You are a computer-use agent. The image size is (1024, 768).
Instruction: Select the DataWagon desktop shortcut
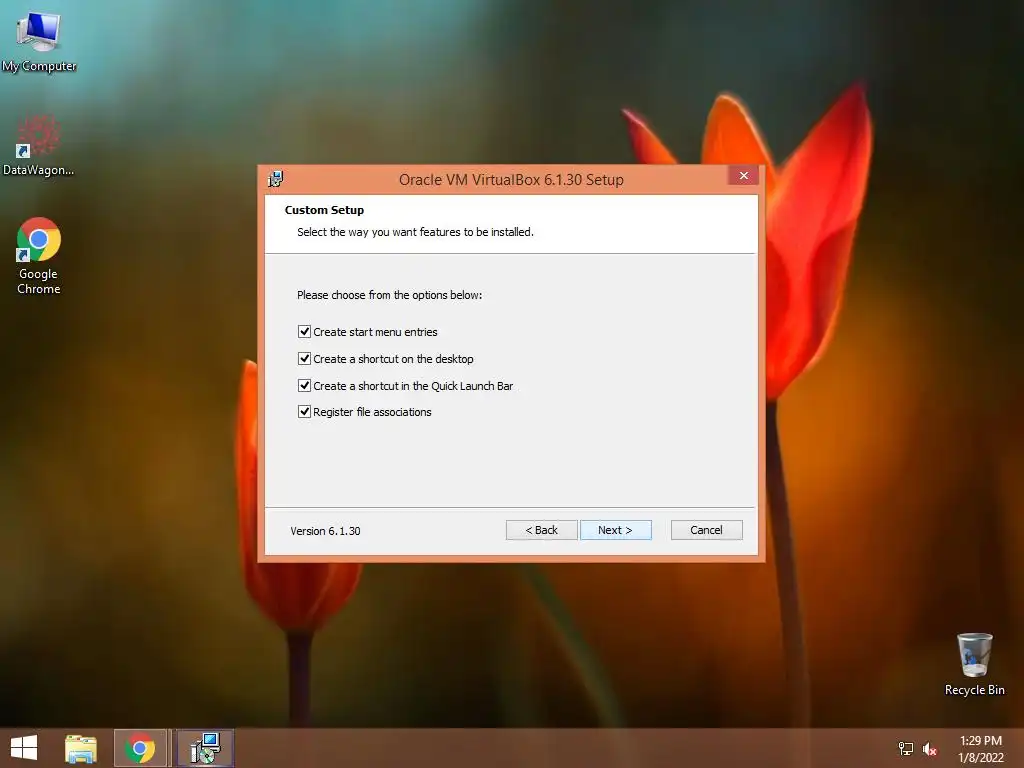tap(38, 145)
